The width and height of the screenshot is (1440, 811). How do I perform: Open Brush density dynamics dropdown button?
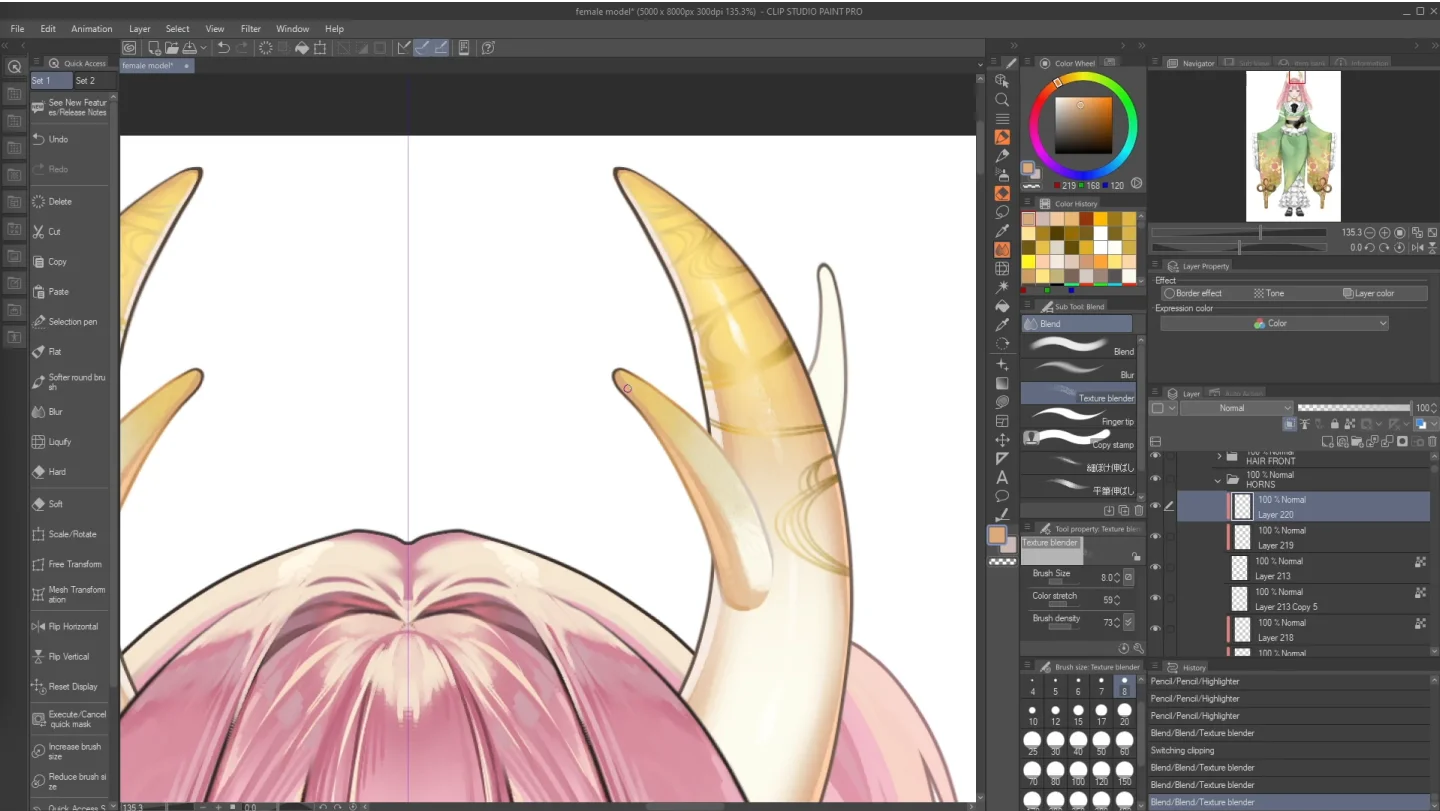1128,622
